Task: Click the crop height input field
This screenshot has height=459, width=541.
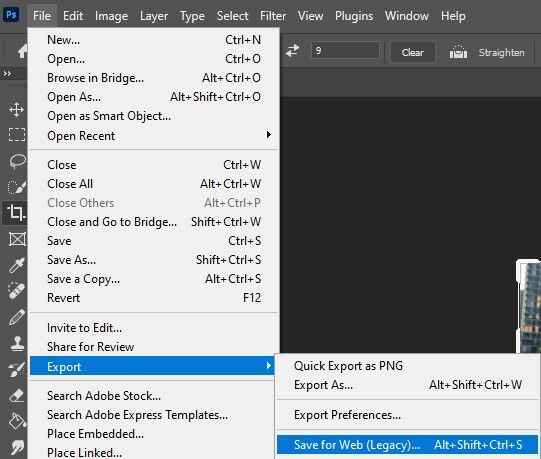Action: [x=345, y=51]
